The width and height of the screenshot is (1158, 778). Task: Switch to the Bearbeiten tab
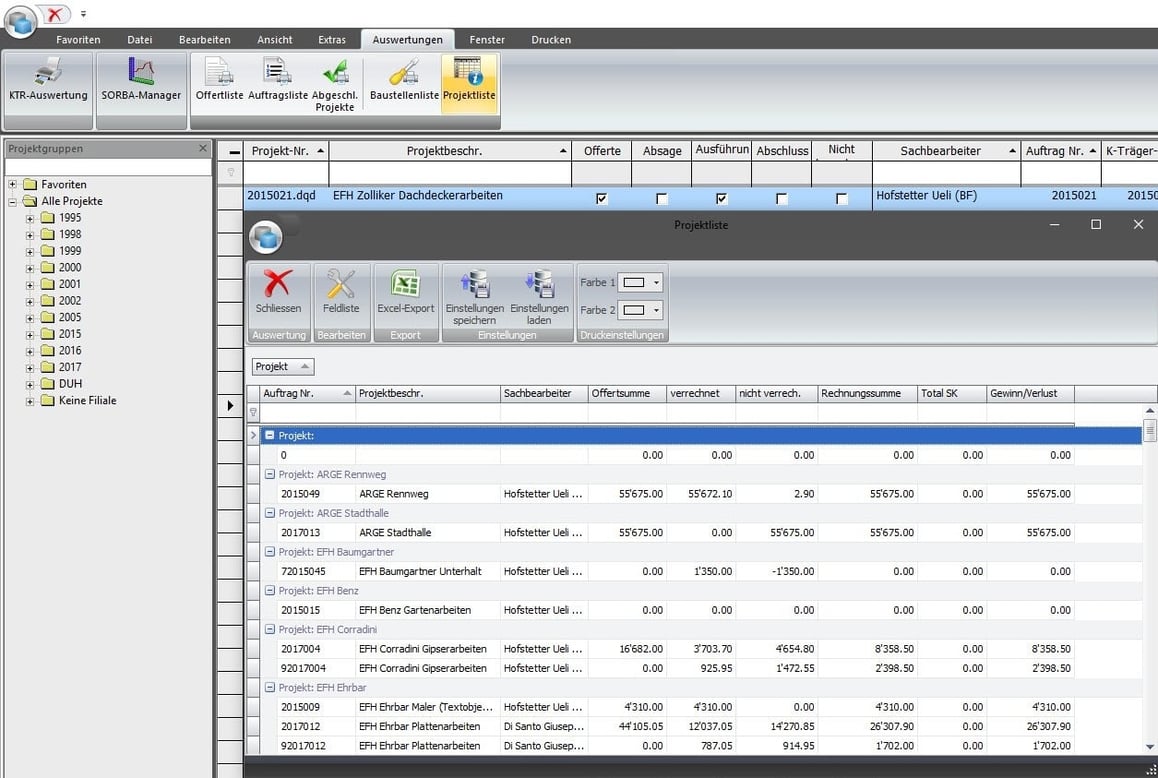pos(205,40)
